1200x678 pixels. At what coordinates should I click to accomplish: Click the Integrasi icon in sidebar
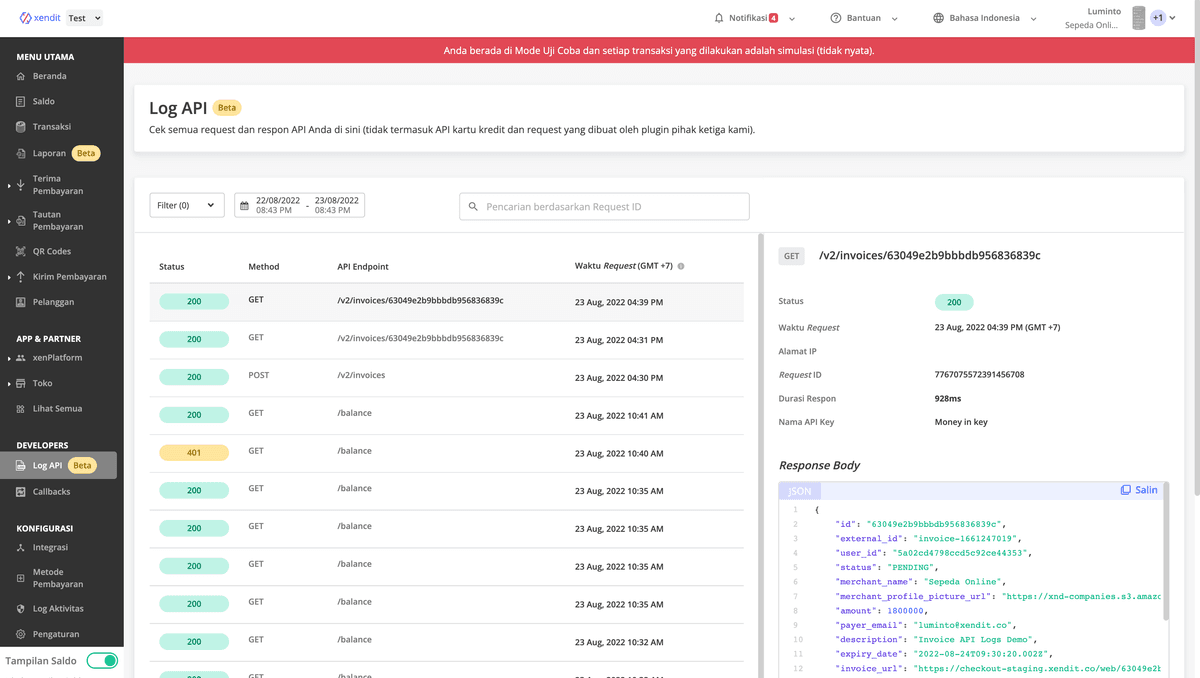coord(21,548)
